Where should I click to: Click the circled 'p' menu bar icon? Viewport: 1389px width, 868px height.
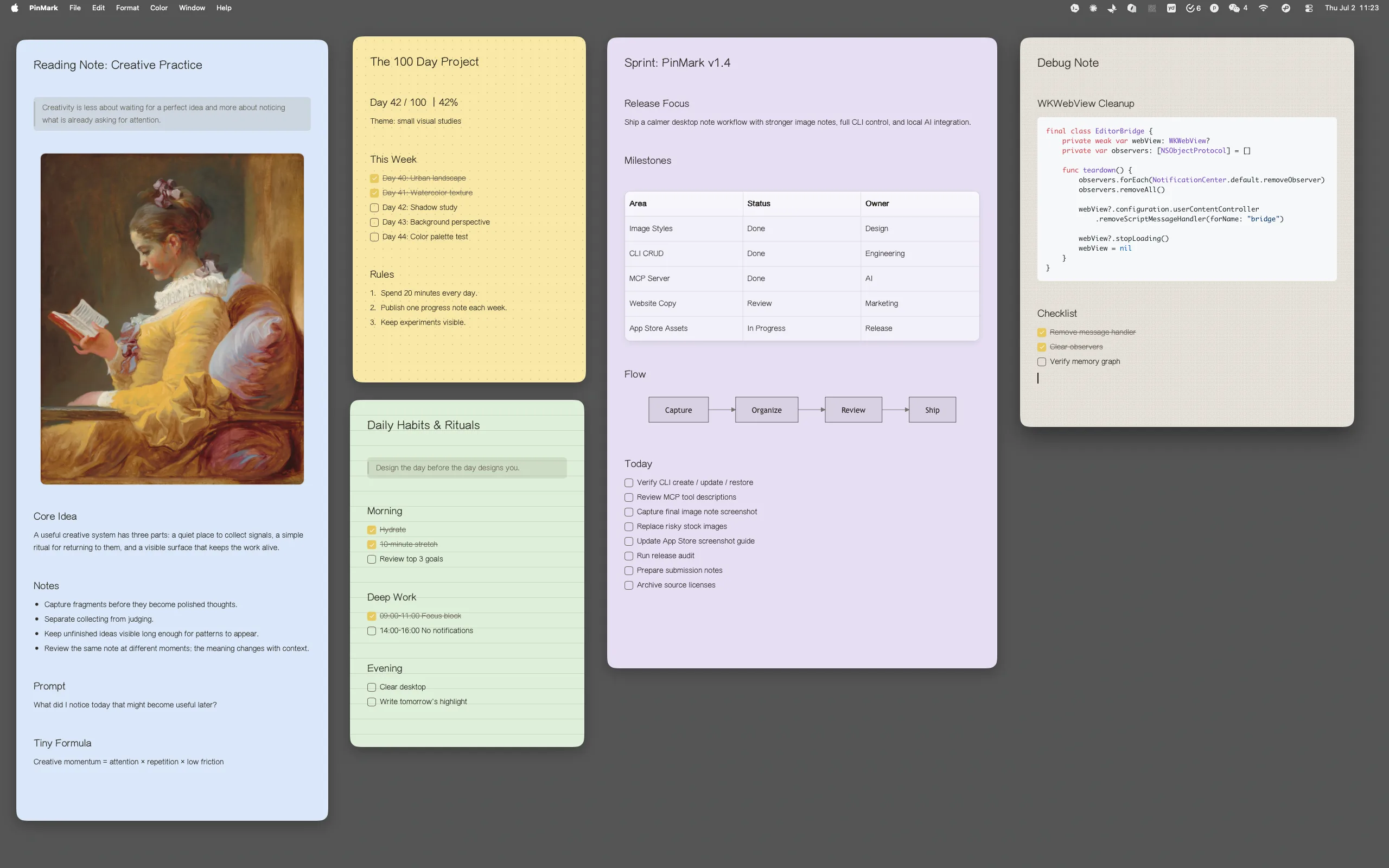point(1214,8)
